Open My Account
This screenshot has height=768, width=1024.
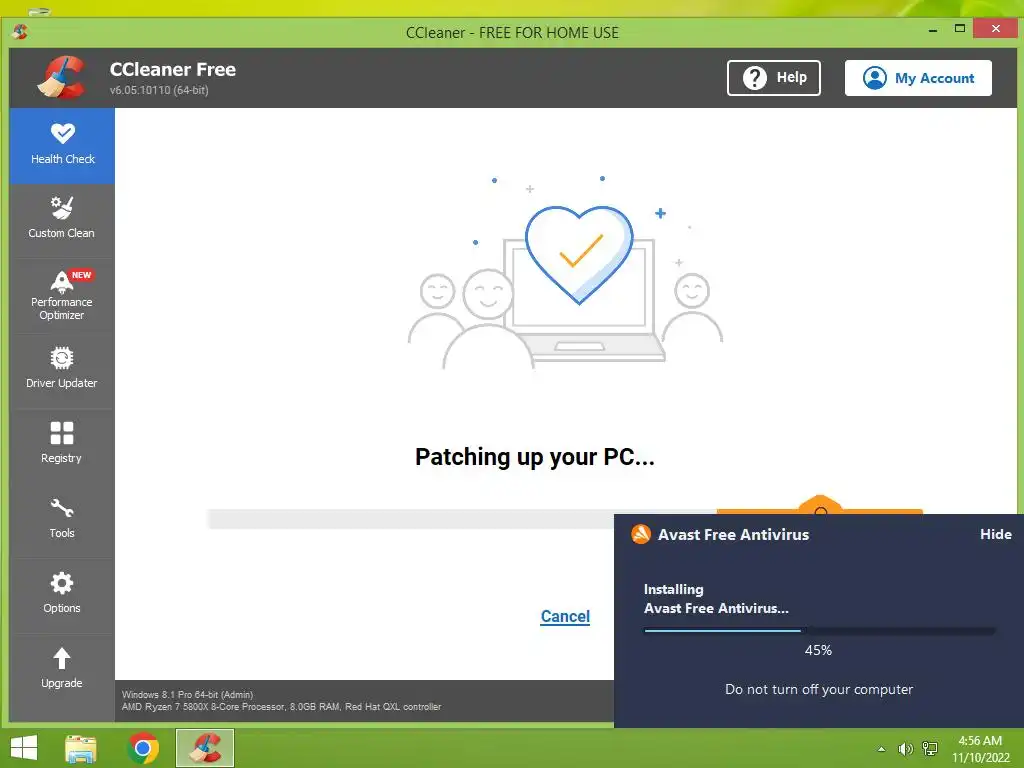[x=918, y=78]
